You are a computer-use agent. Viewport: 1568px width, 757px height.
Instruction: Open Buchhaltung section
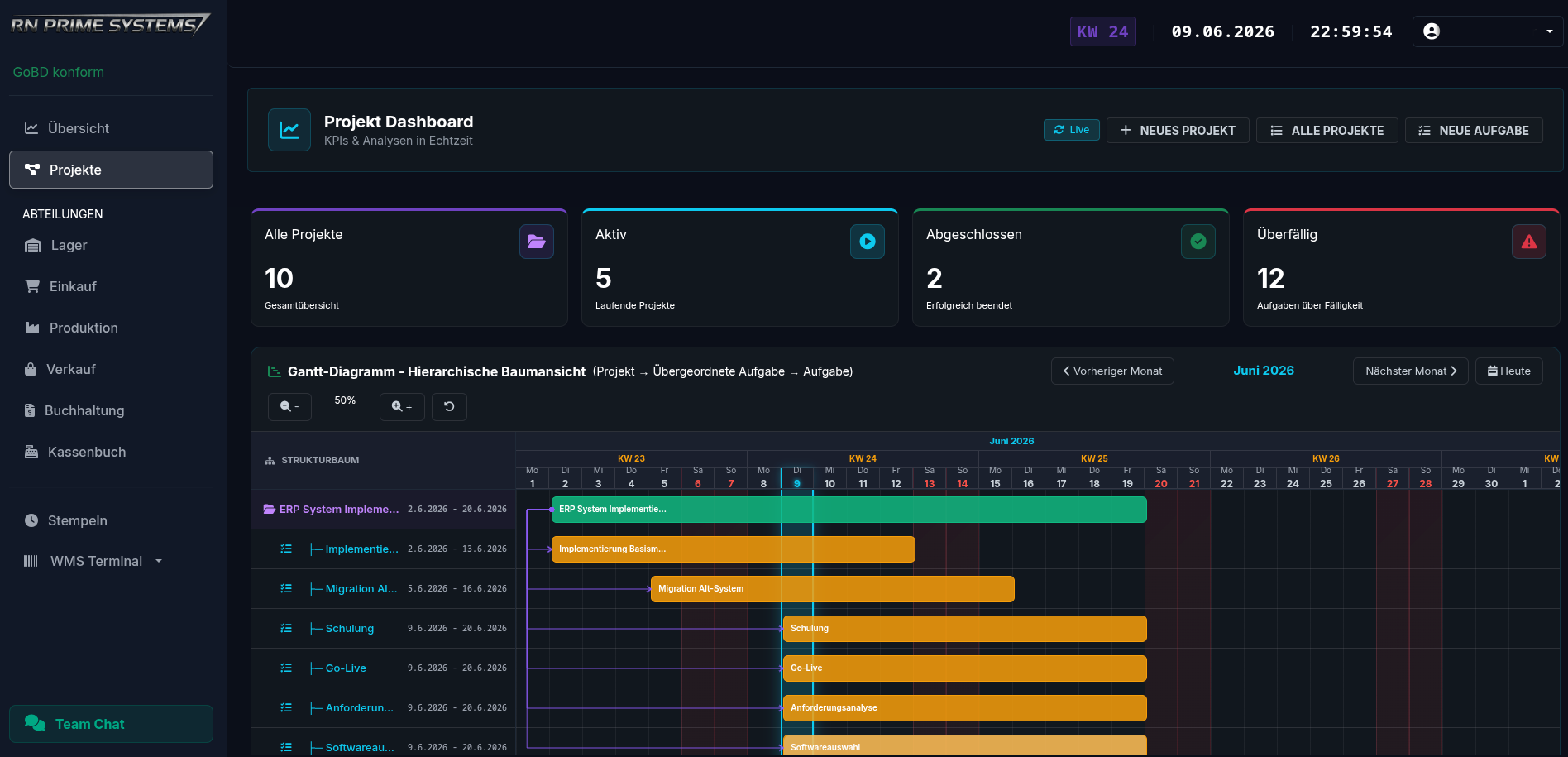click(x=111, y=410)
